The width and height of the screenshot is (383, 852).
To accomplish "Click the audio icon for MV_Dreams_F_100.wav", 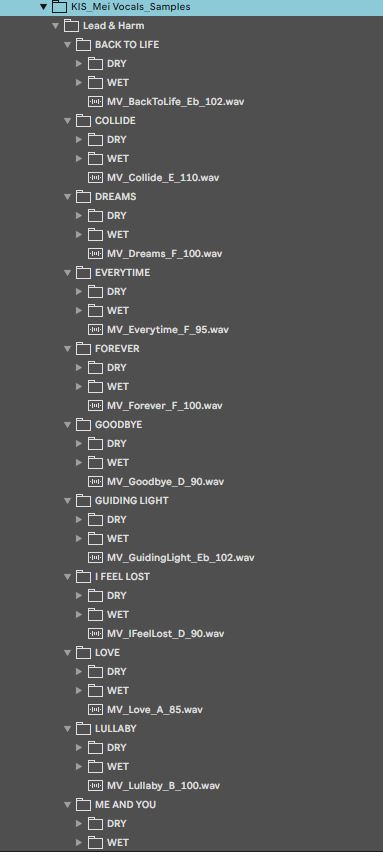I will [x=96, y=254].
